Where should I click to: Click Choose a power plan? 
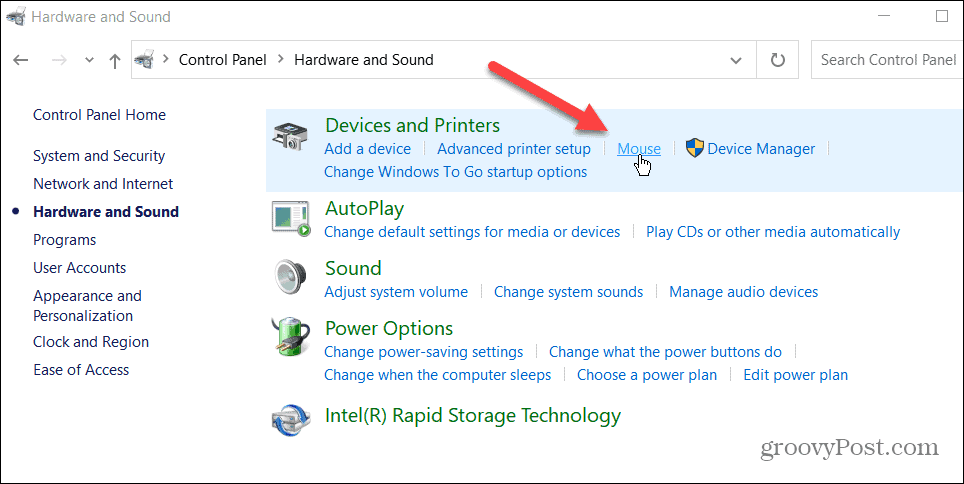pyautogui.click(x=647, y=375)
